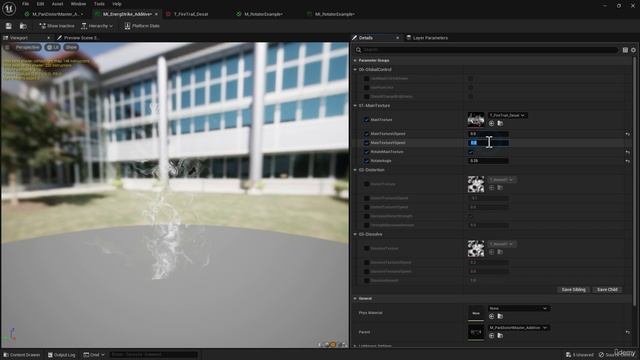Collapse the 03-Dissolve group
640x360 pixels.
pos(355,234)
